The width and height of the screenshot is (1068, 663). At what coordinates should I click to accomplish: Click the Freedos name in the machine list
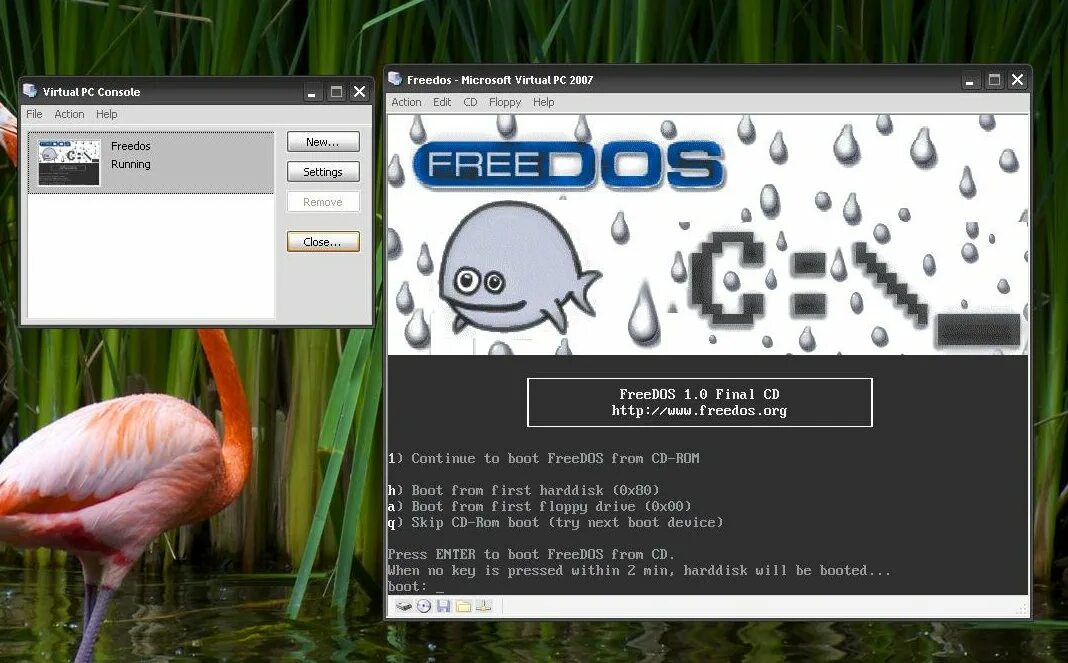[x=131, y=146]
